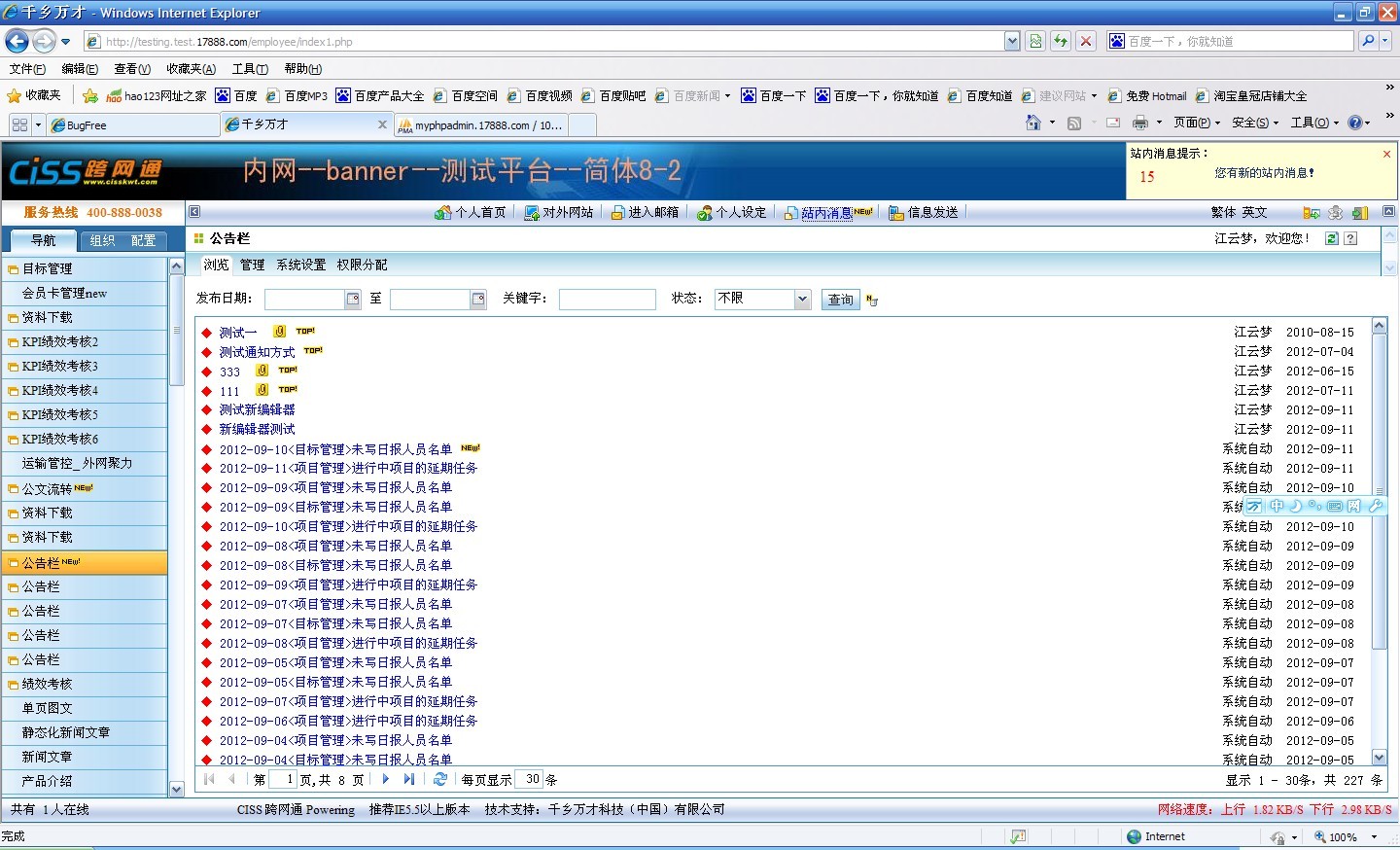Image resolution: width=1400 pixels, height=850 pixels.
Task: Click the 查询 search button
Action: point(841,300)
